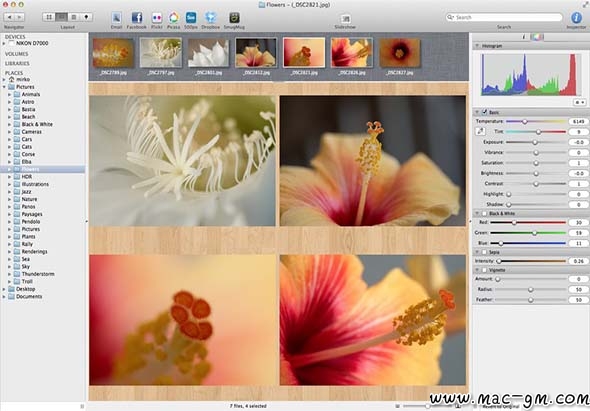Select the Rally folder
This screenshot has width=590, height=411.
[27, 244]
